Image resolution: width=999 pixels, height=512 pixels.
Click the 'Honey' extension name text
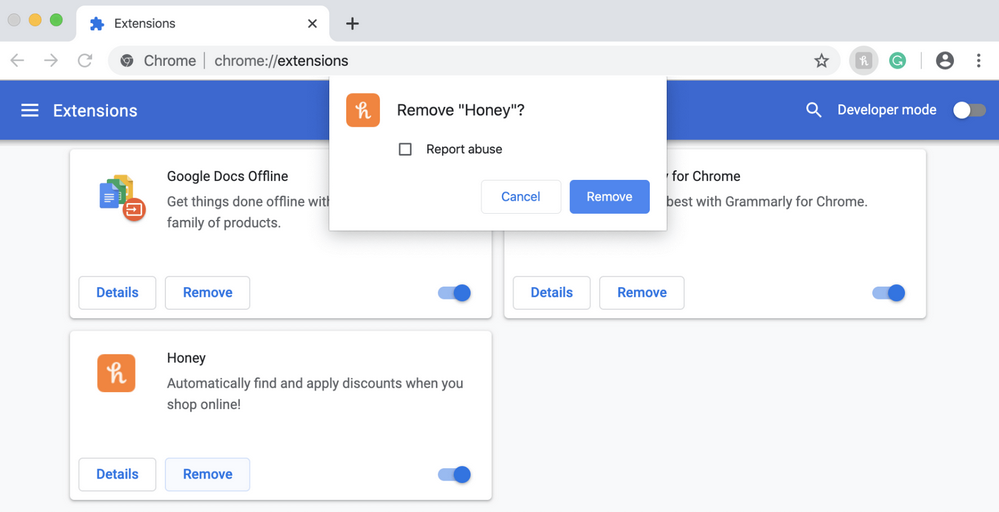[186, 358]
